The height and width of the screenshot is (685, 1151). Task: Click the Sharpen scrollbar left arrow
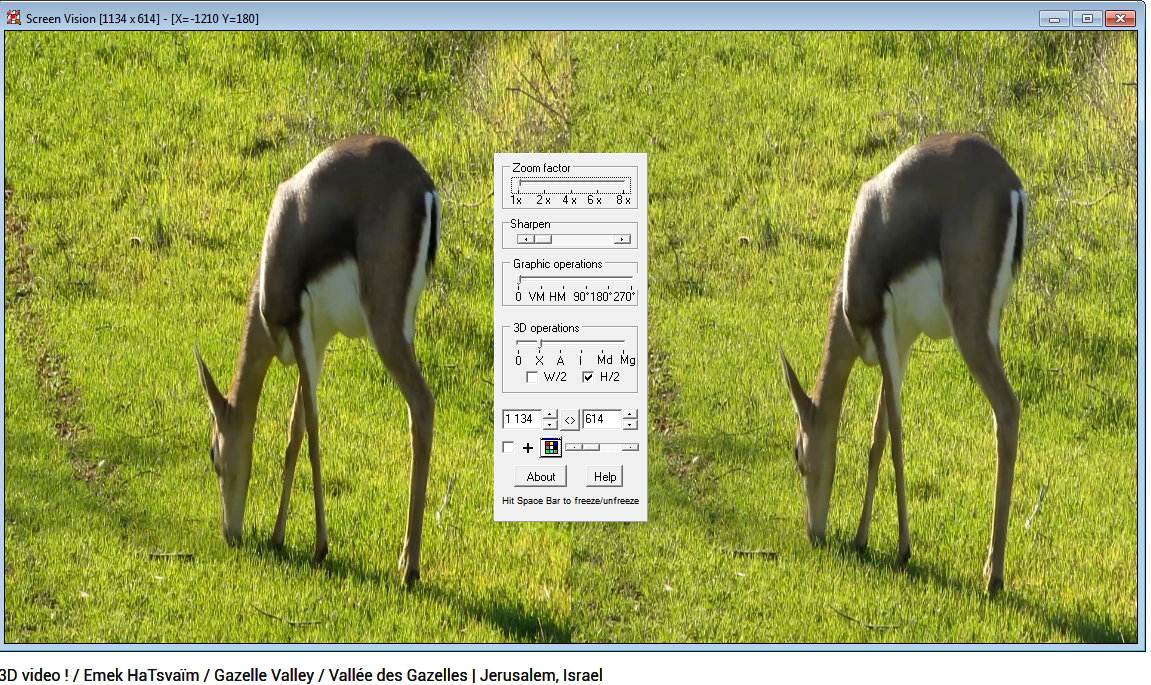click(x=525, y=239)
